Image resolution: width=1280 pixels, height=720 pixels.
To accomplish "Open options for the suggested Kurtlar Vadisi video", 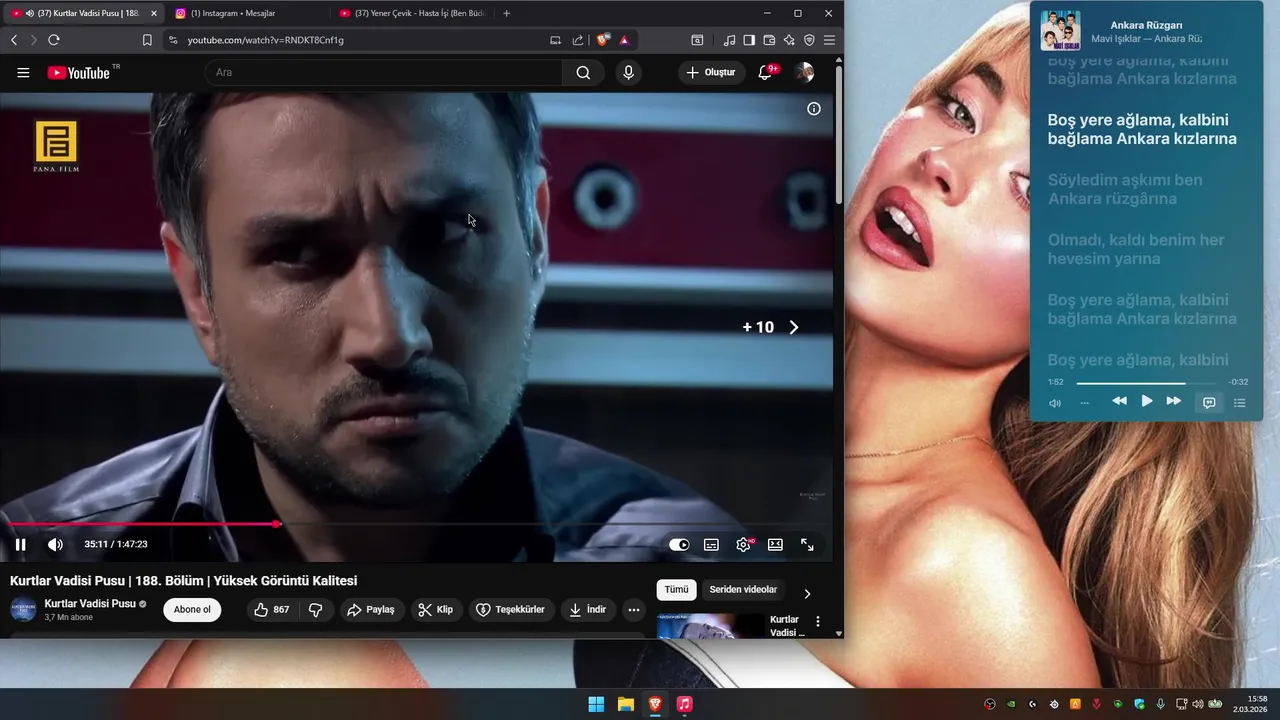I will (x=818, y=622).
